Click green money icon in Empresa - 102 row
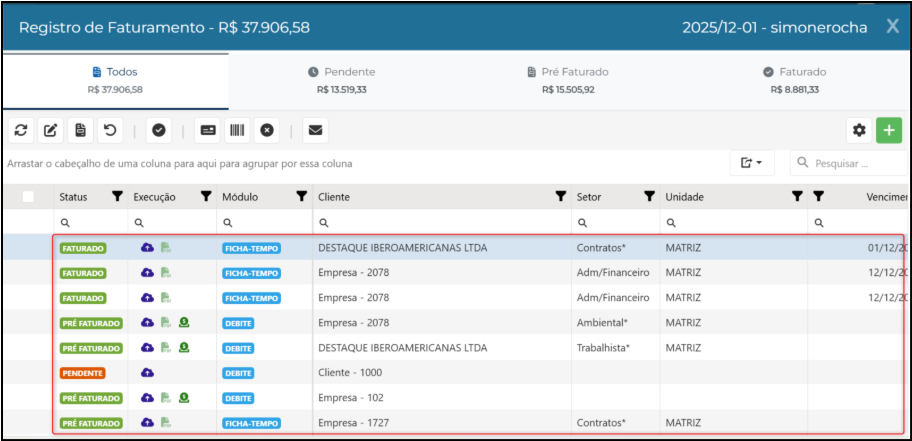The image size is (912, 441). 184,398
